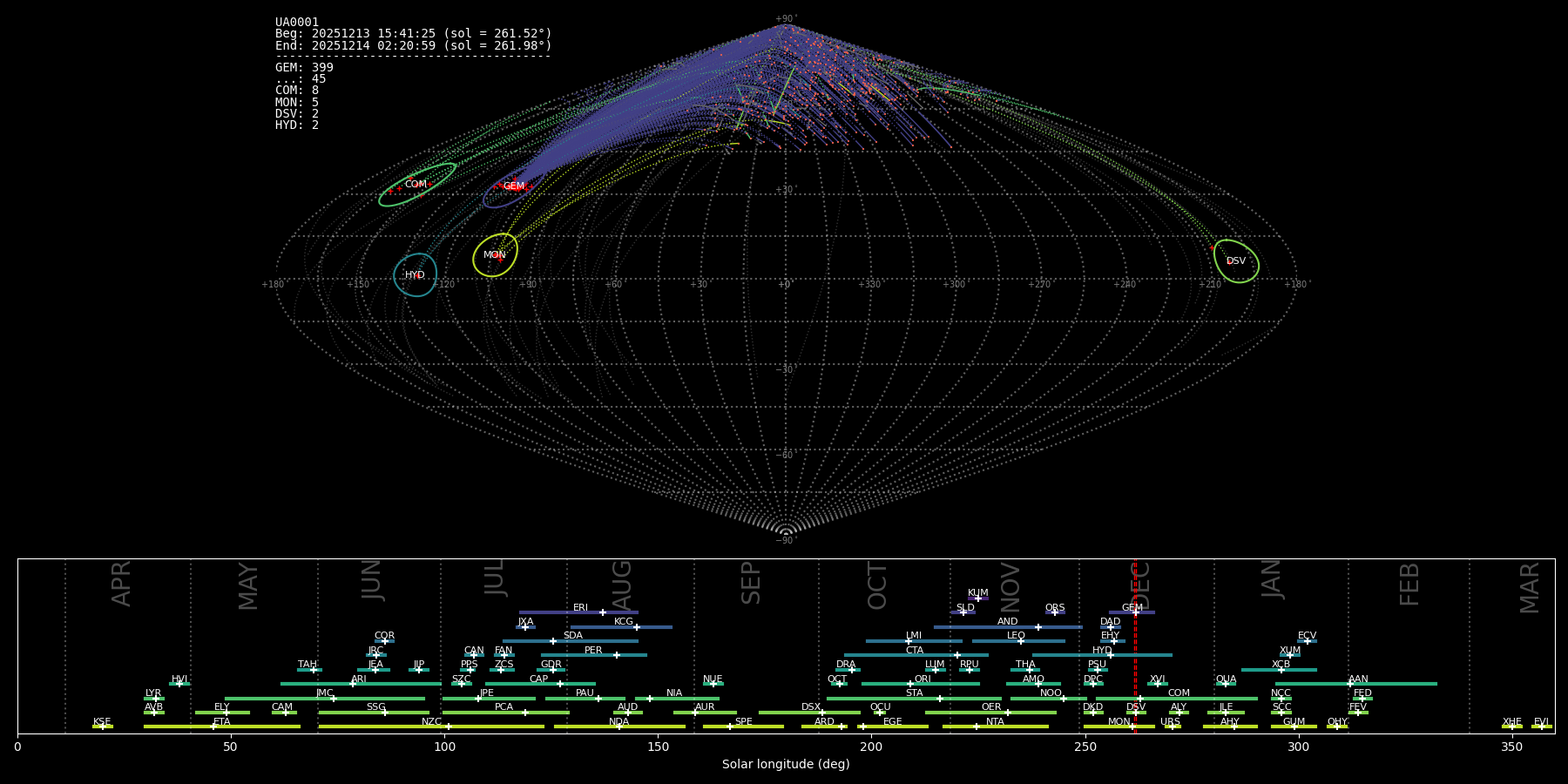Click the MON radiant circle
1568x784 pixels.
(x=495, y=255)
